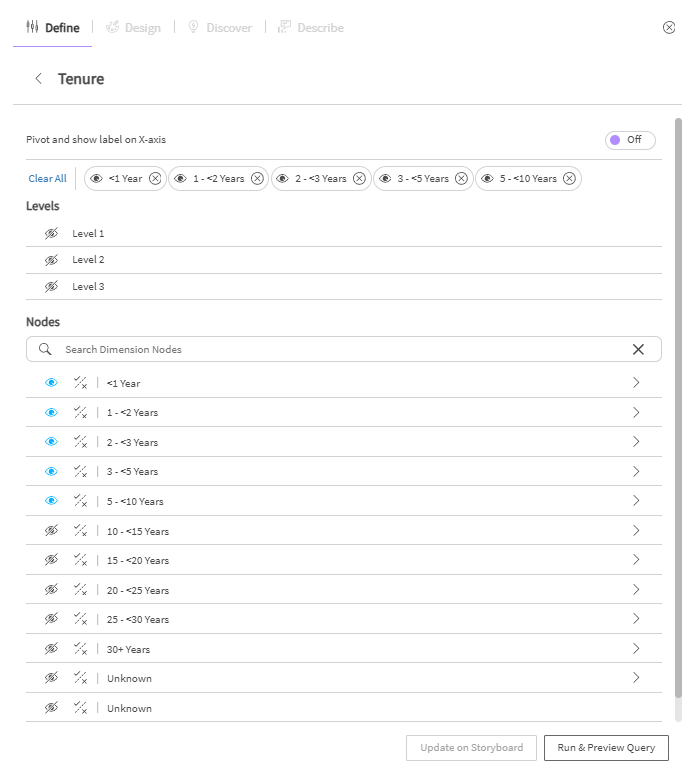Show Level 1 using its eye icon
Image resolution: width=689 pixels, height=770 pixels.
coord(52,233)
